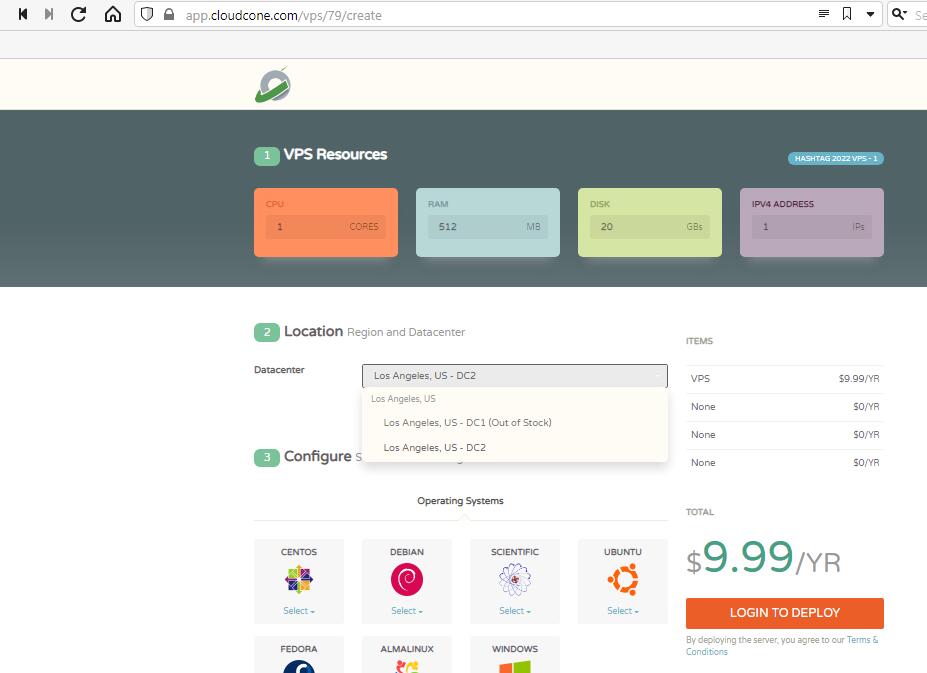Click the CPU cores value field
927x673 pixels.
326,227
